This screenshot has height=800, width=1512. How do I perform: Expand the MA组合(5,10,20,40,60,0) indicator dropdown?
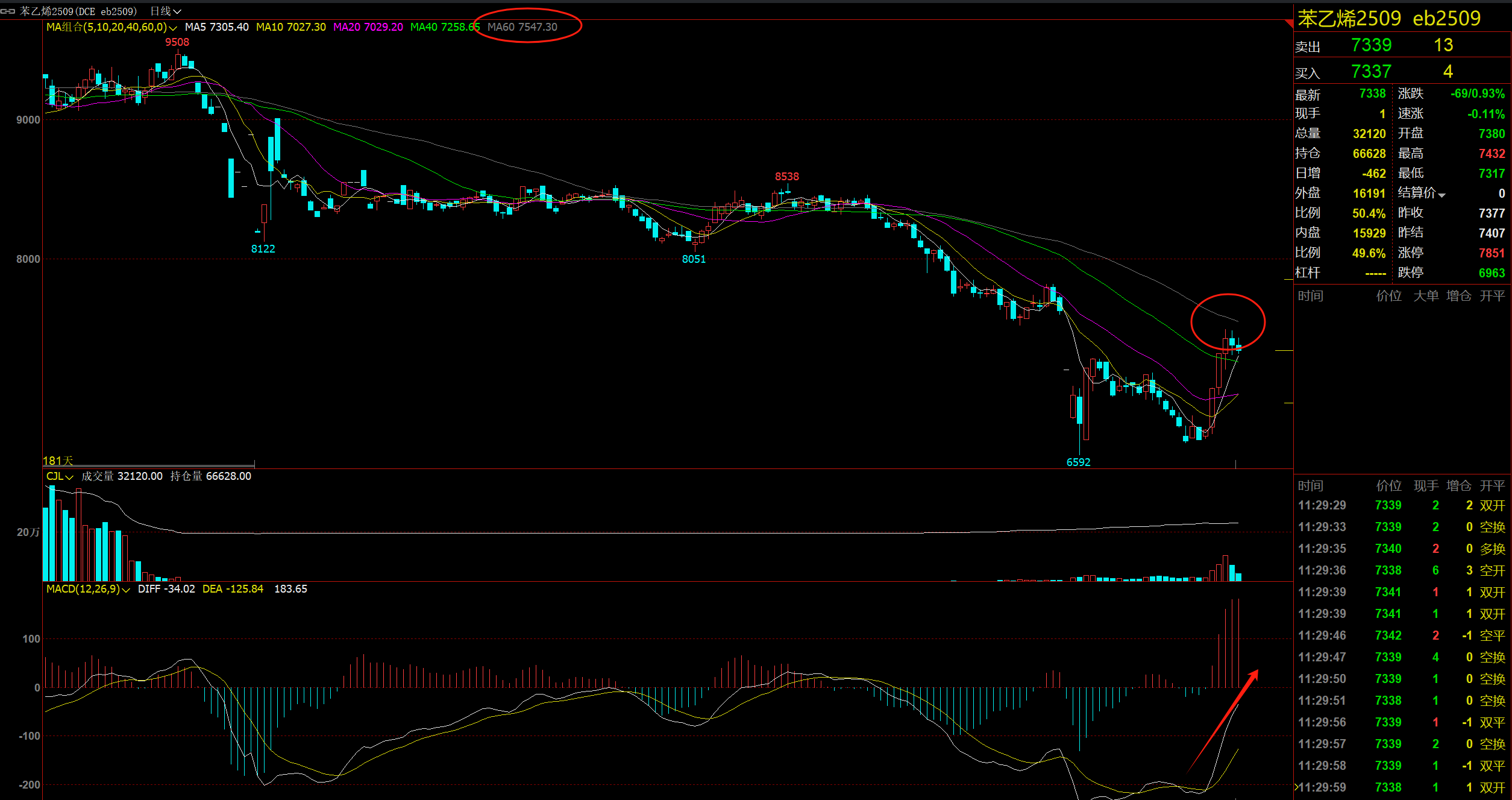tap(172, 28)
